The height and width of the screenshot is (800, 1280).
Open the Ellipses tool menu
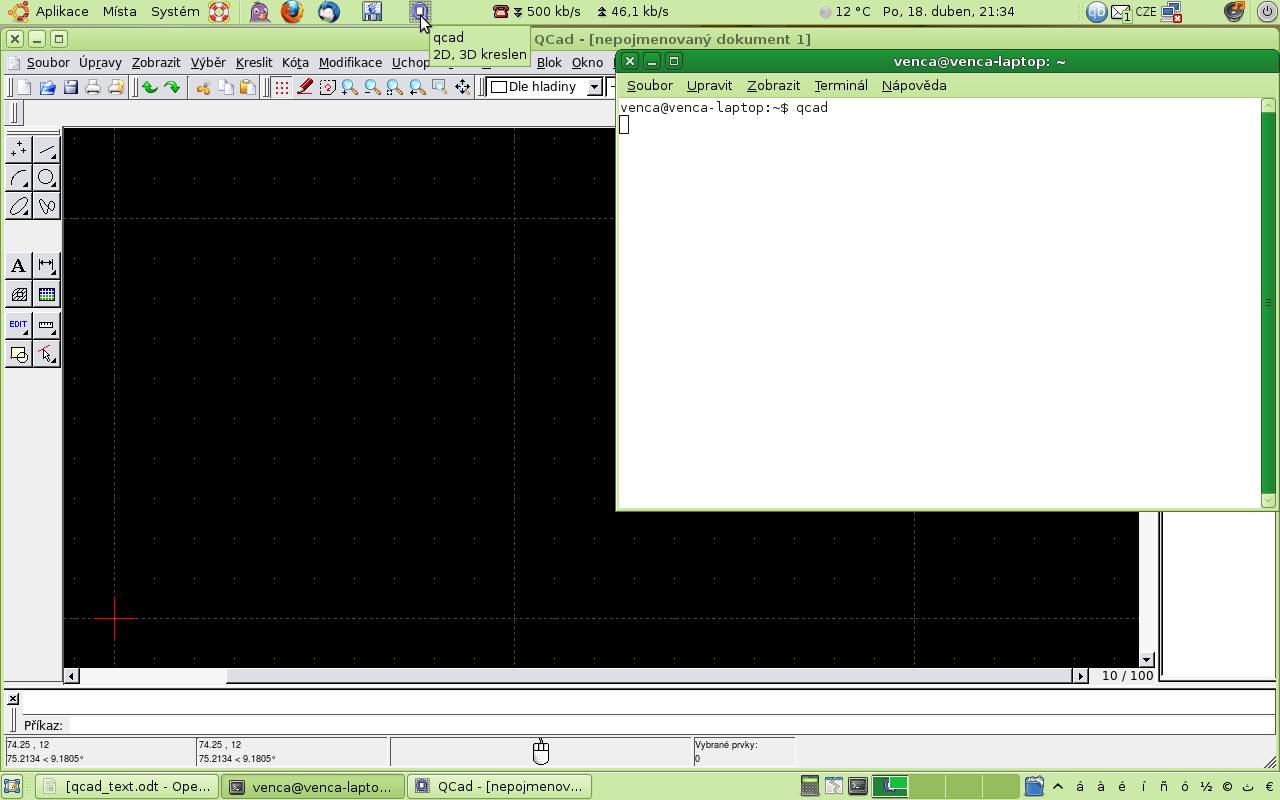tap(19, 206)
